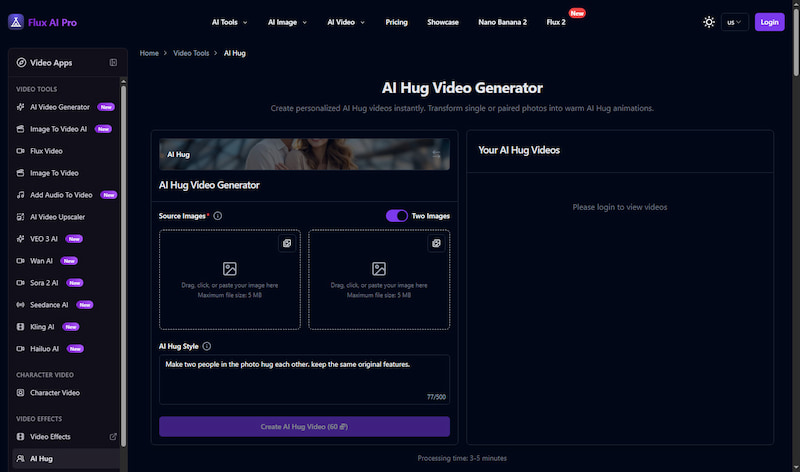800x472 pixels.
Task: Click the Login button
Action: coord(769,22)
